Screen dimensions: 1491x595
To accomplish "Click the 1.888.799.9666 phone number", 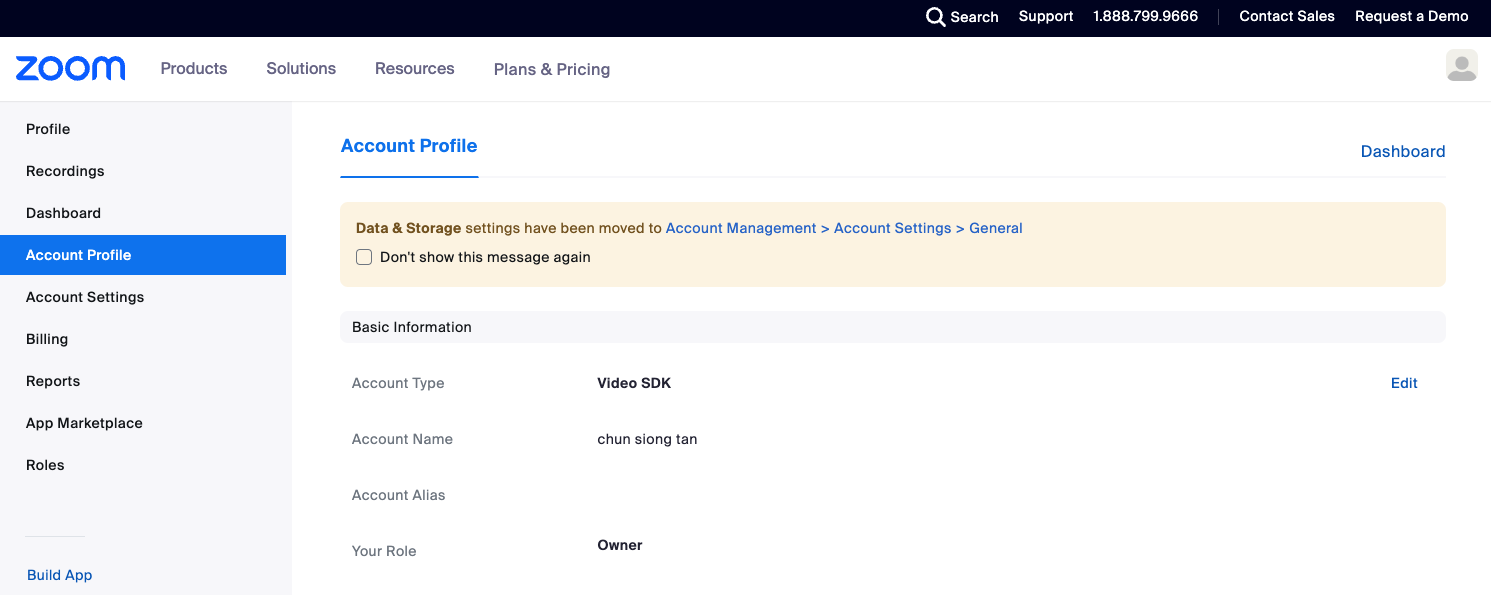I will (x=1146, y=16).
